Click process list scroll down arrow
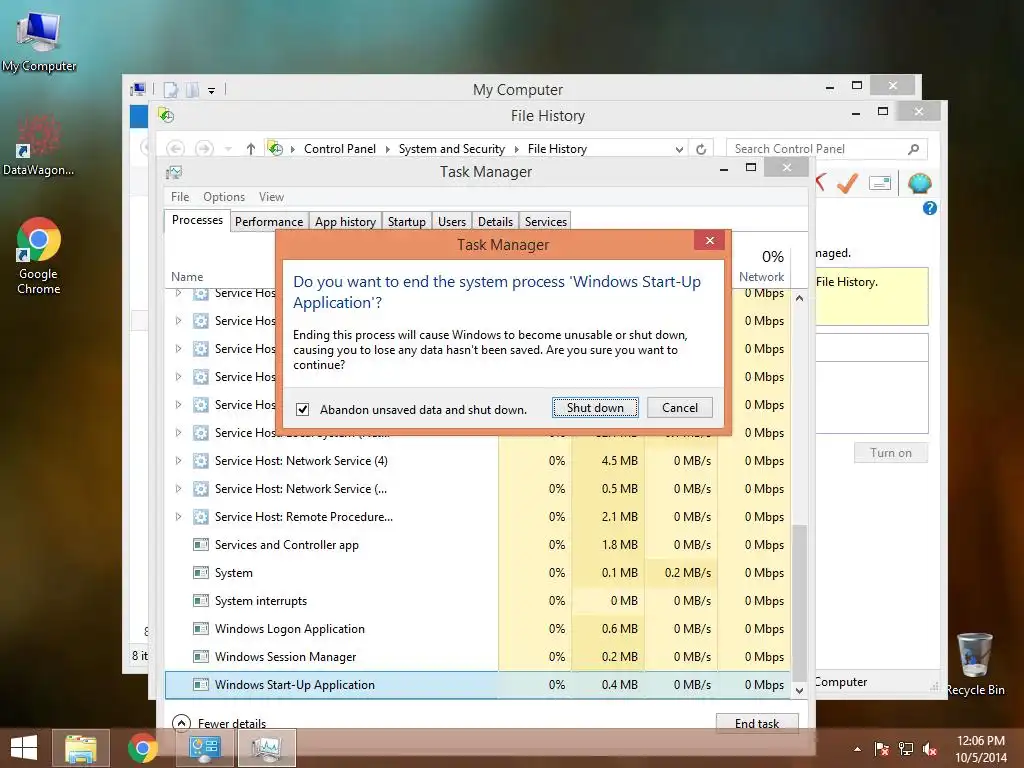 799,690
